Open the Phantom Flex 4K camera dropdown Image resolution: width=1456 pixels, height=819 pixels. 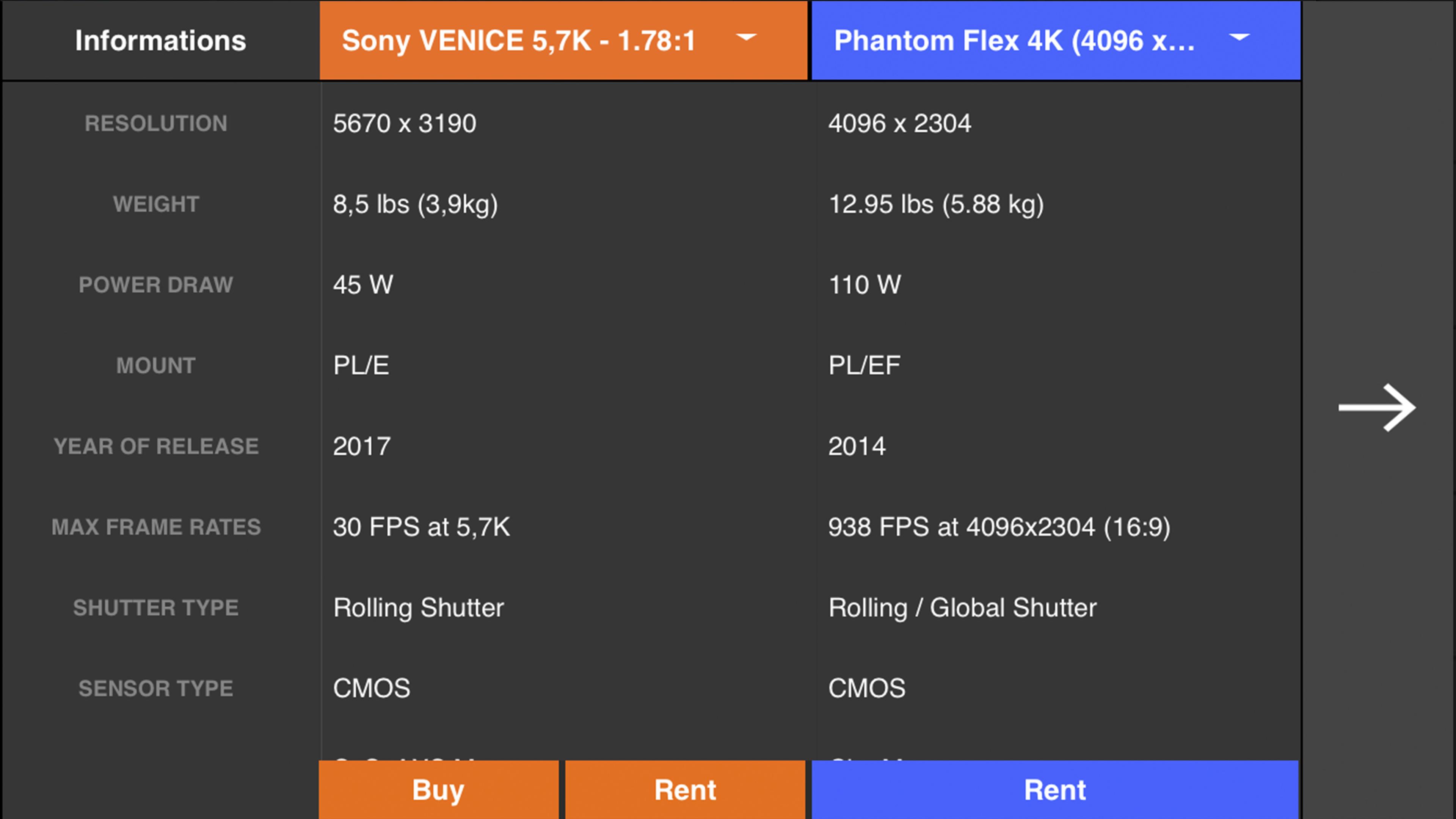point(1056,40)
